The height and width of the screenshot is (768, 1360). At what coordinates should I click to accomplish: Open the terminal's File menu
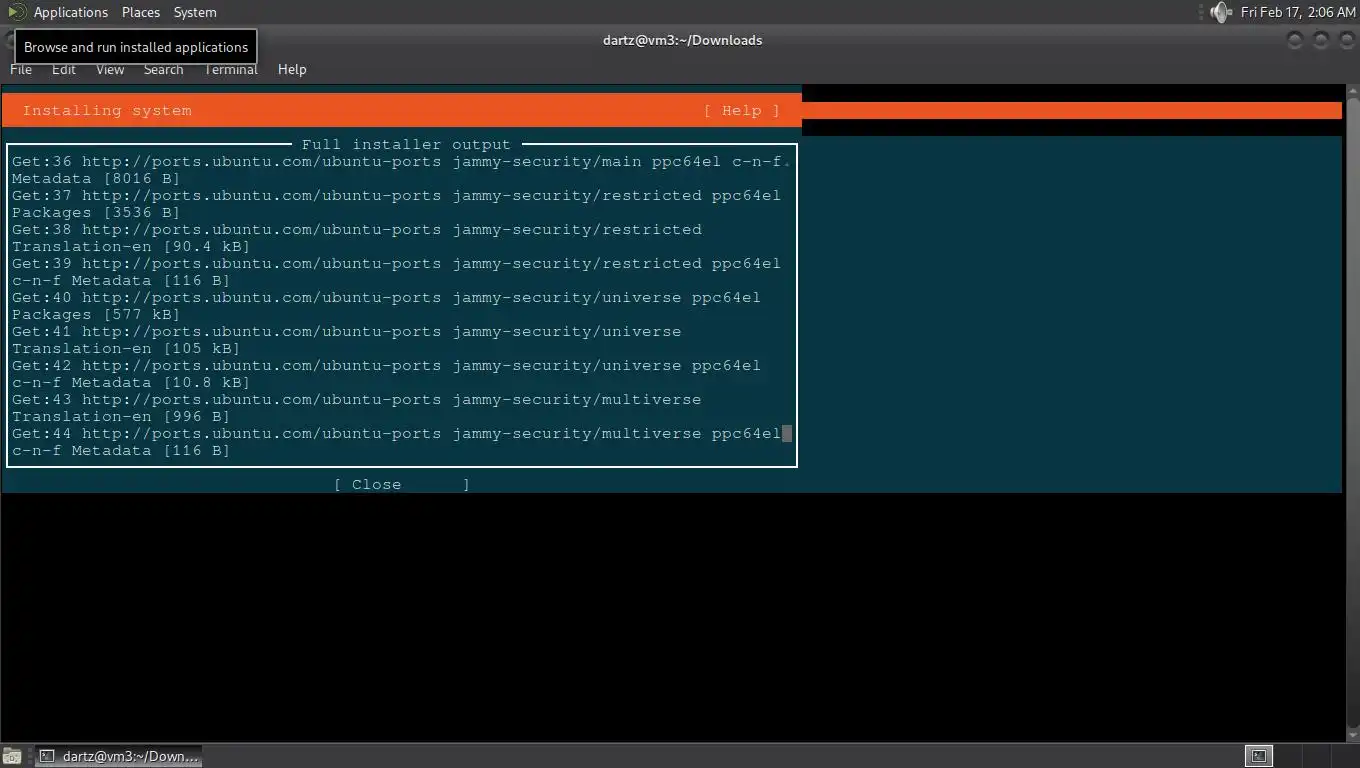coord(21,69)
